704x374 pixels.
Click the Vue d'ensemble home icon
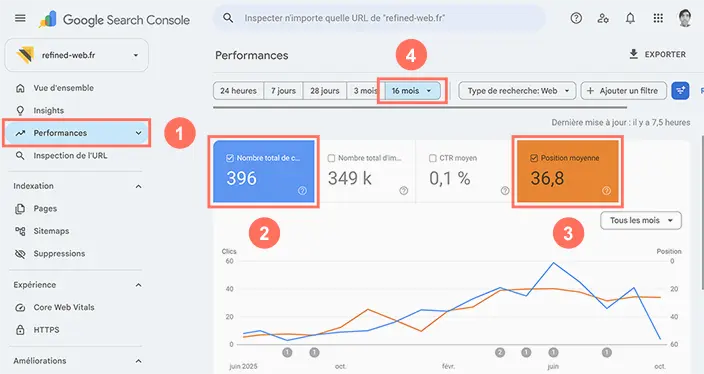coord(20,88)
